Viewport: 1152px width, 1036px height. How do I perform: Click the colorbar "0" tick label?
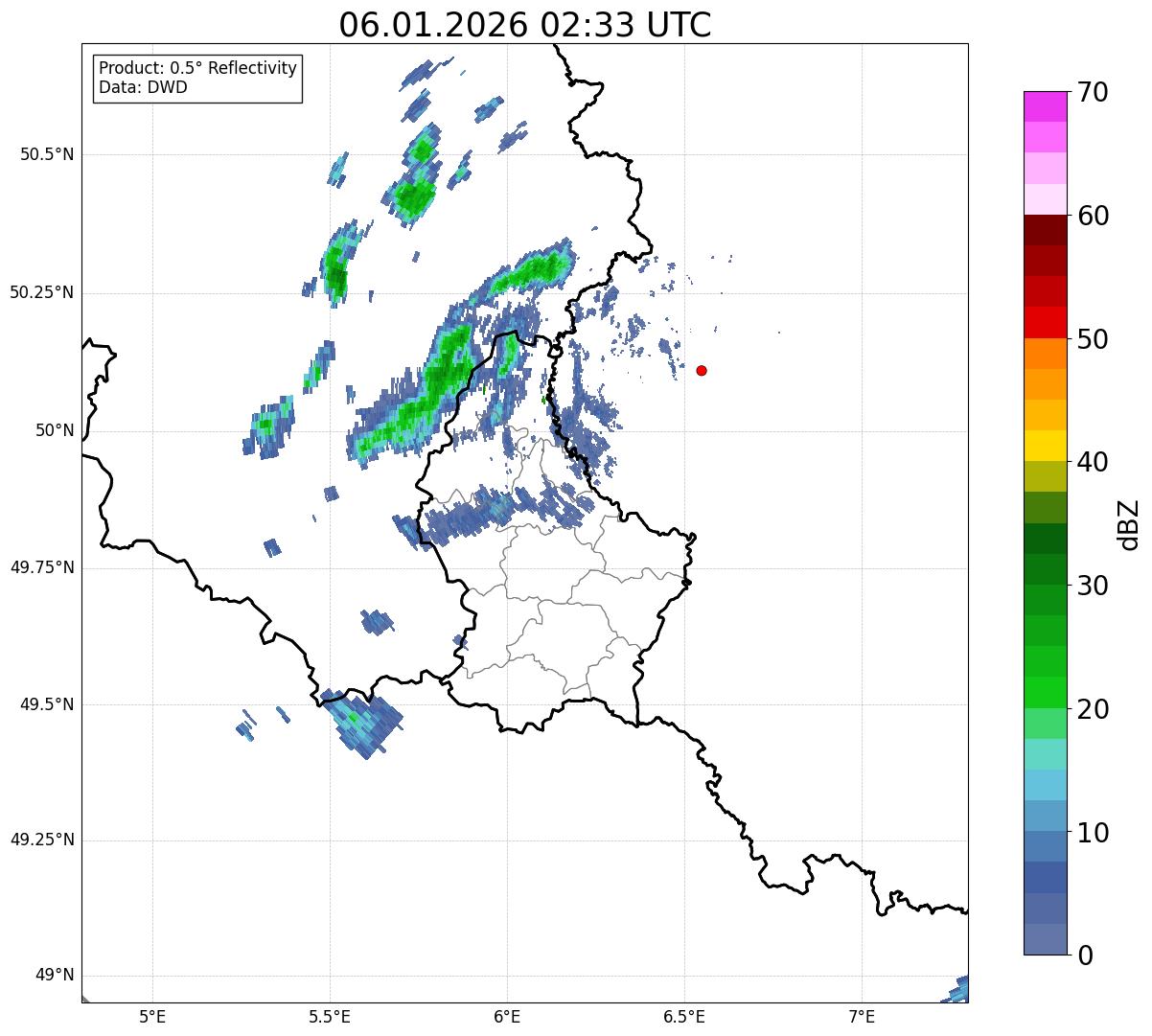tap(1085, 955)
